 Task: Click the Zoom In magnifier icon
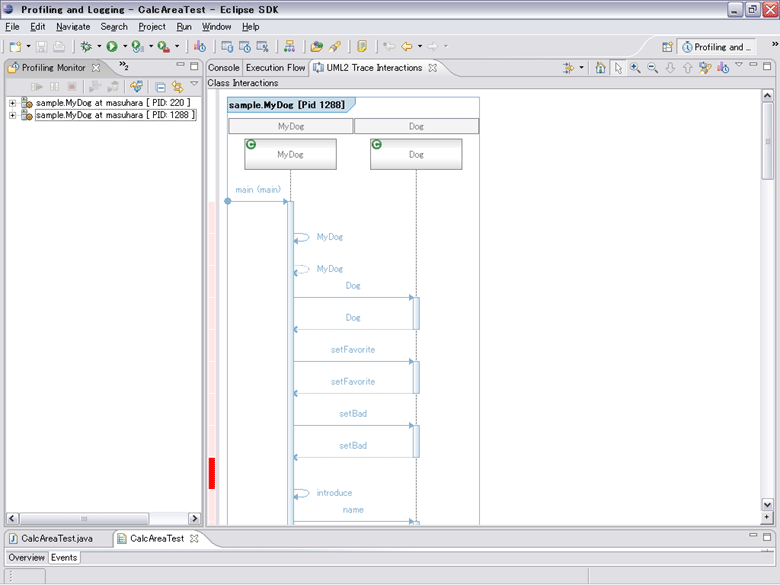[x=635, y=68]
